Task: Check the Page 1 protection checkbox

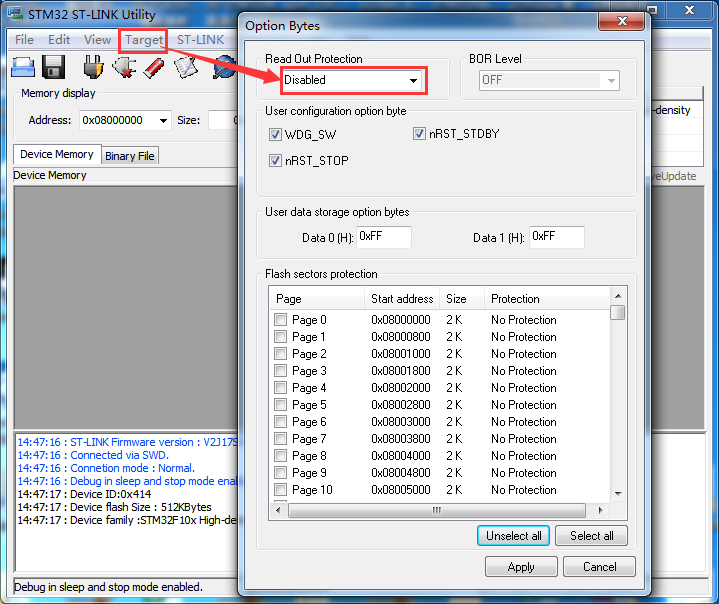Action: 280,336
